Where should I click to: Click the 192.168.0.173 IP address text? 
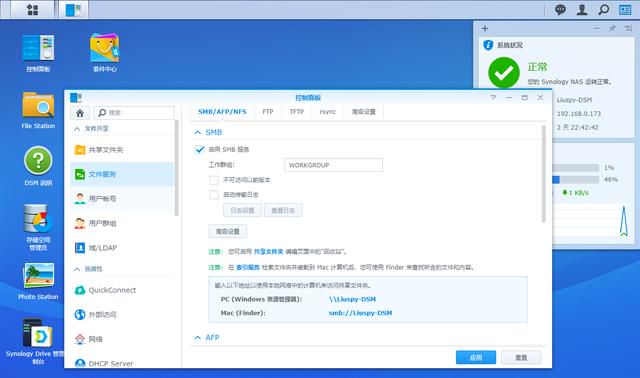click(x=578, y=113)
